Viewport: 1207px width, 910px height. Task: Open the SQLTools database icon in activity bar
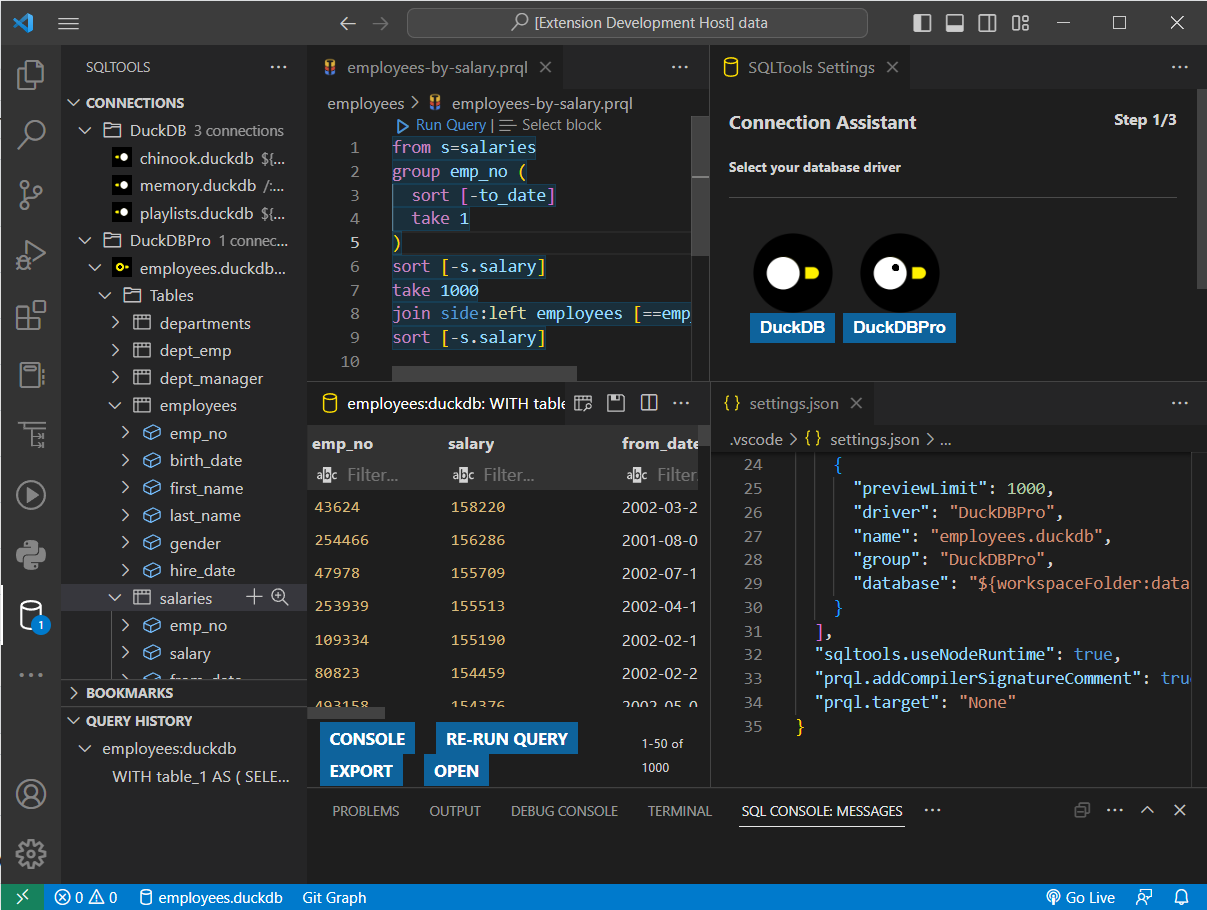point(31,615)
